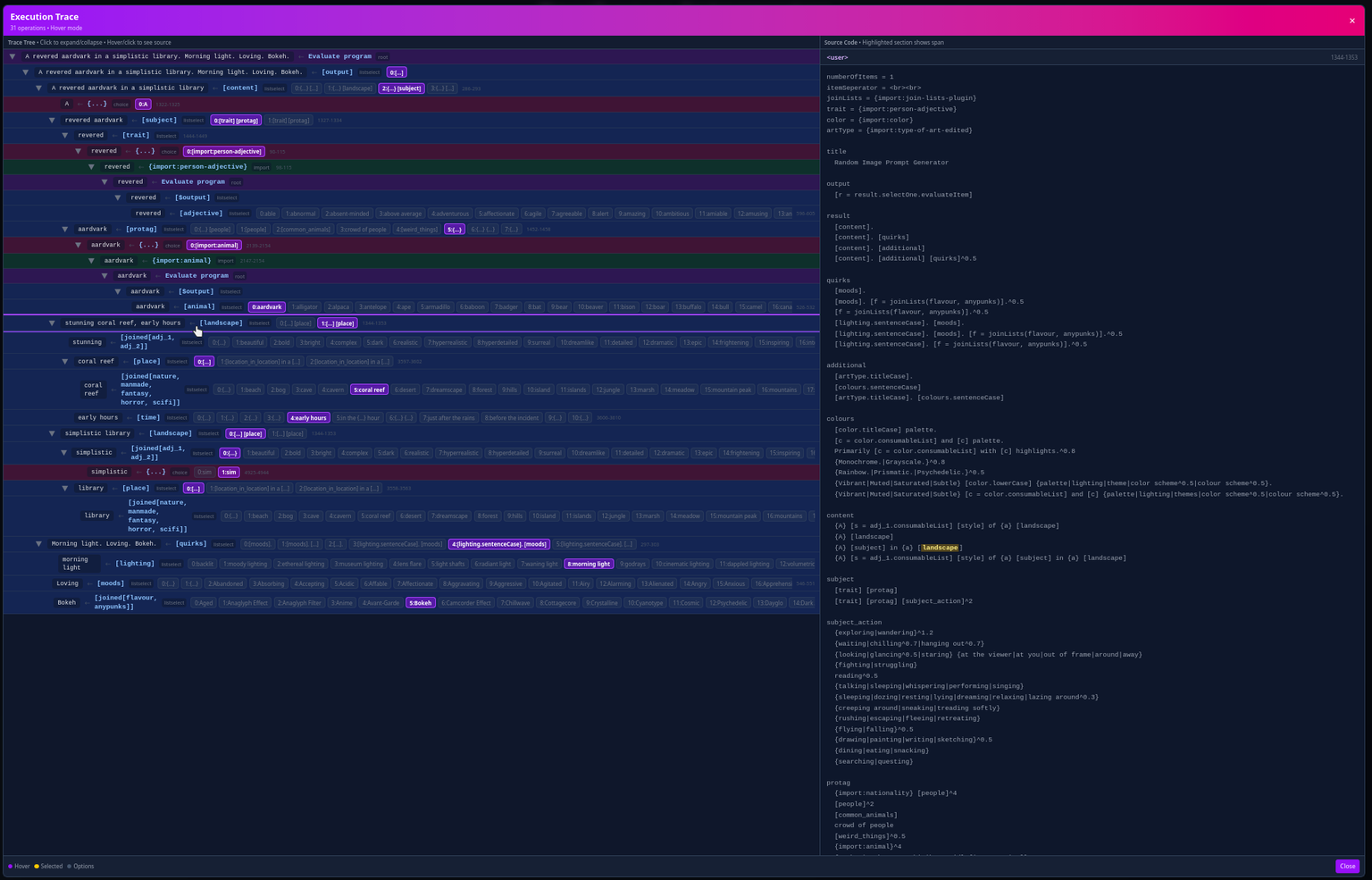Click the Options legend item in footer
Viewport: 1372px width, 880px height.
pyautogui.click(x=80, y=867)
